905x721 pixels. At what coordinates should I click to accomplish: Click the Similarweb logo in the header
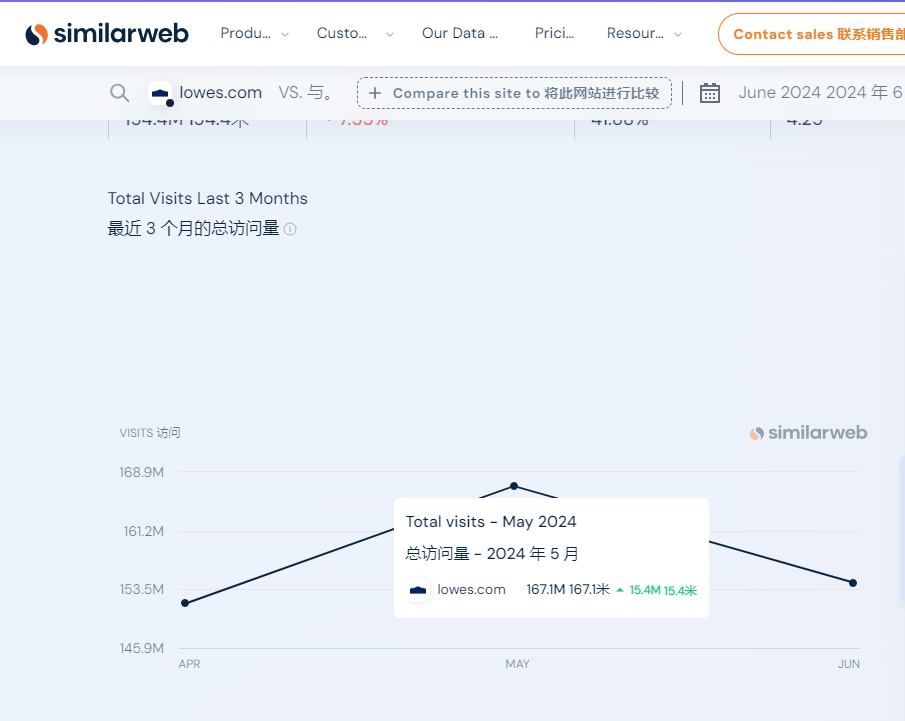pyautogui.click(x=107, y=34)
